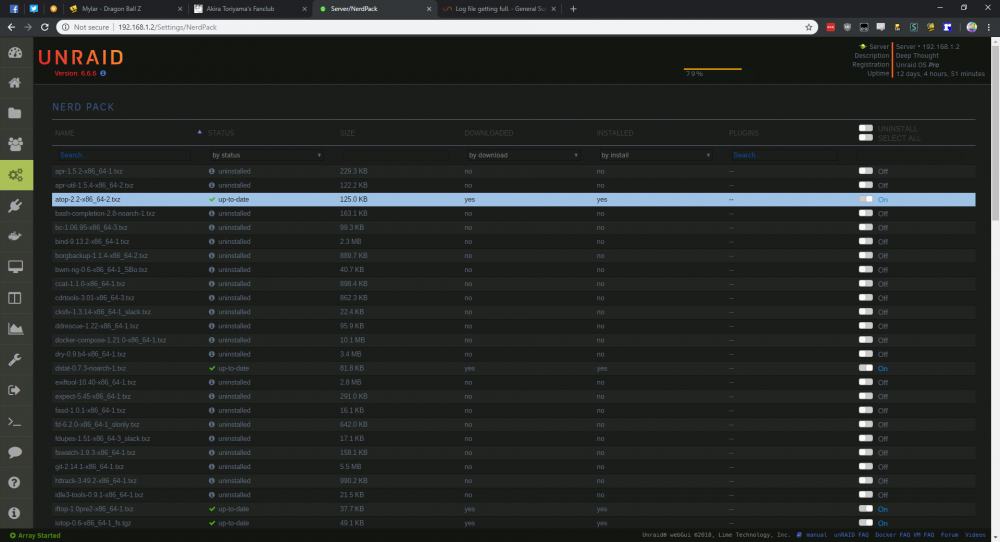Switch to the Log file getting full tab
This screenshot has width=1000, height=542.
(x=501, y=9)
